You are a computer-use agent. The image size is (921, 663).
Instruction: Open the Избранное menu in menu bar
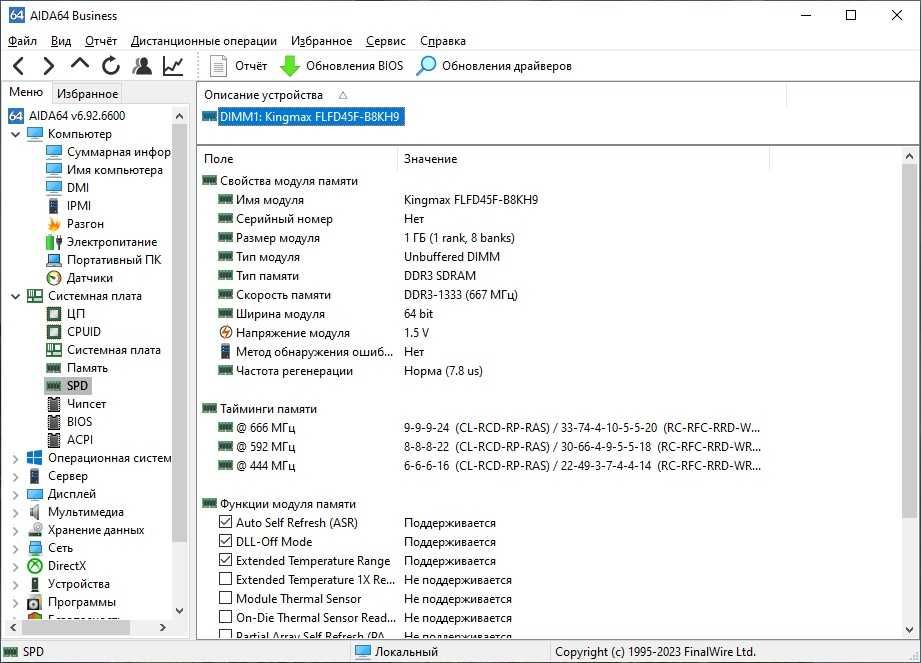click(321, 41)
